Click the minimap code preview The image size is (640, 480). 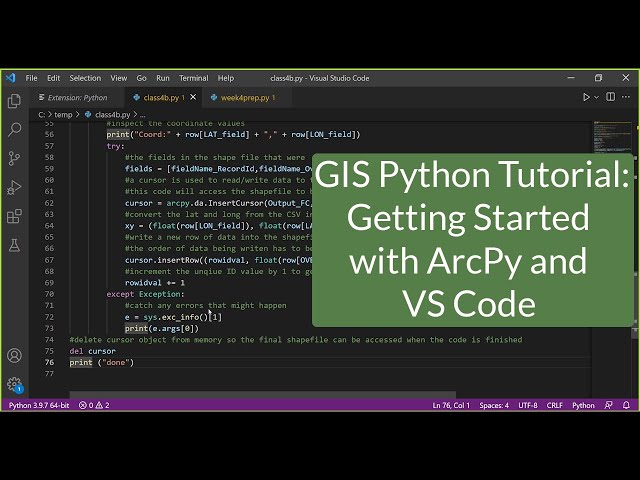612,137
